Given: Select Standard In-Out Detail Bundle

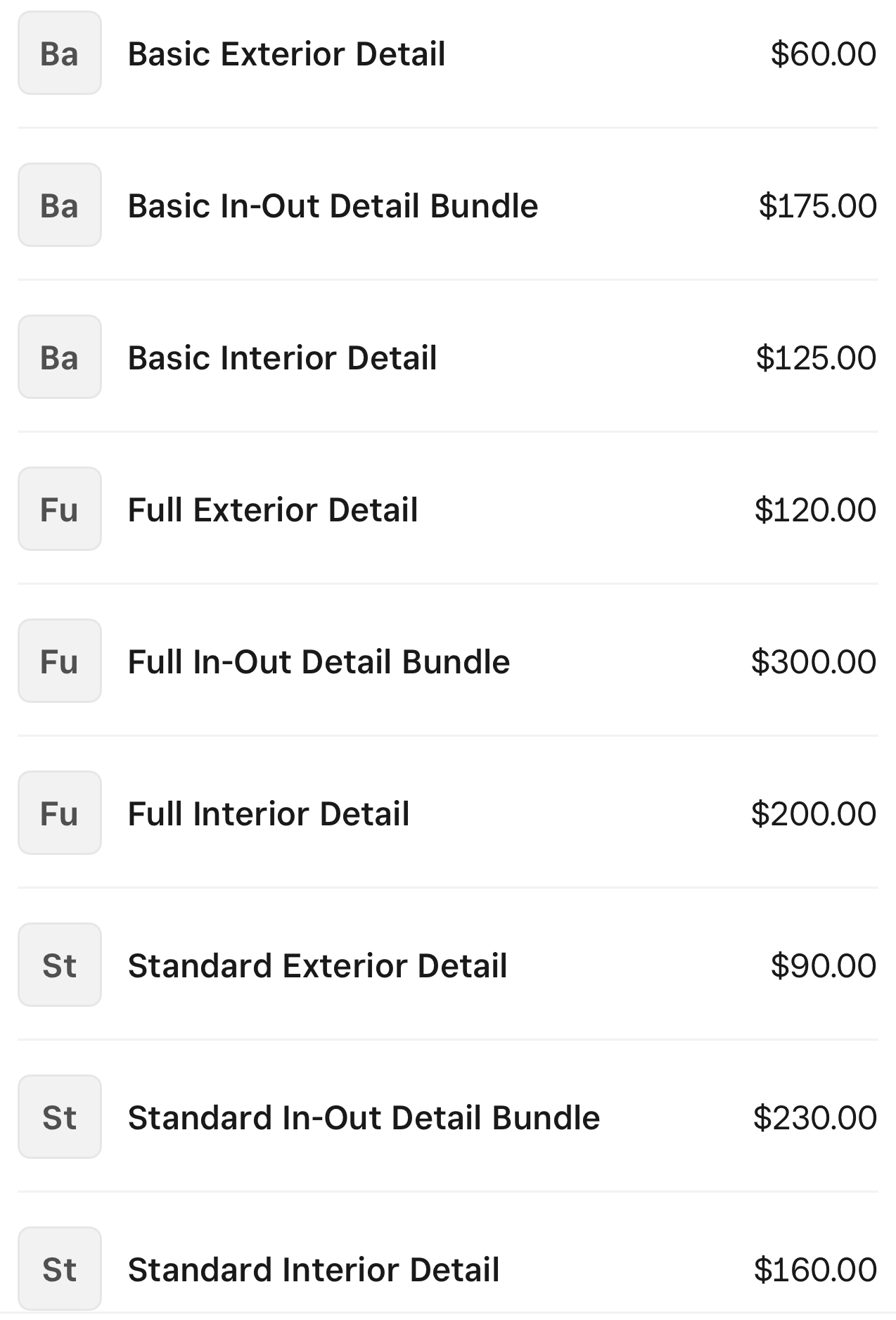Looking at the screenshot, I should click(x=364, y=1118).
